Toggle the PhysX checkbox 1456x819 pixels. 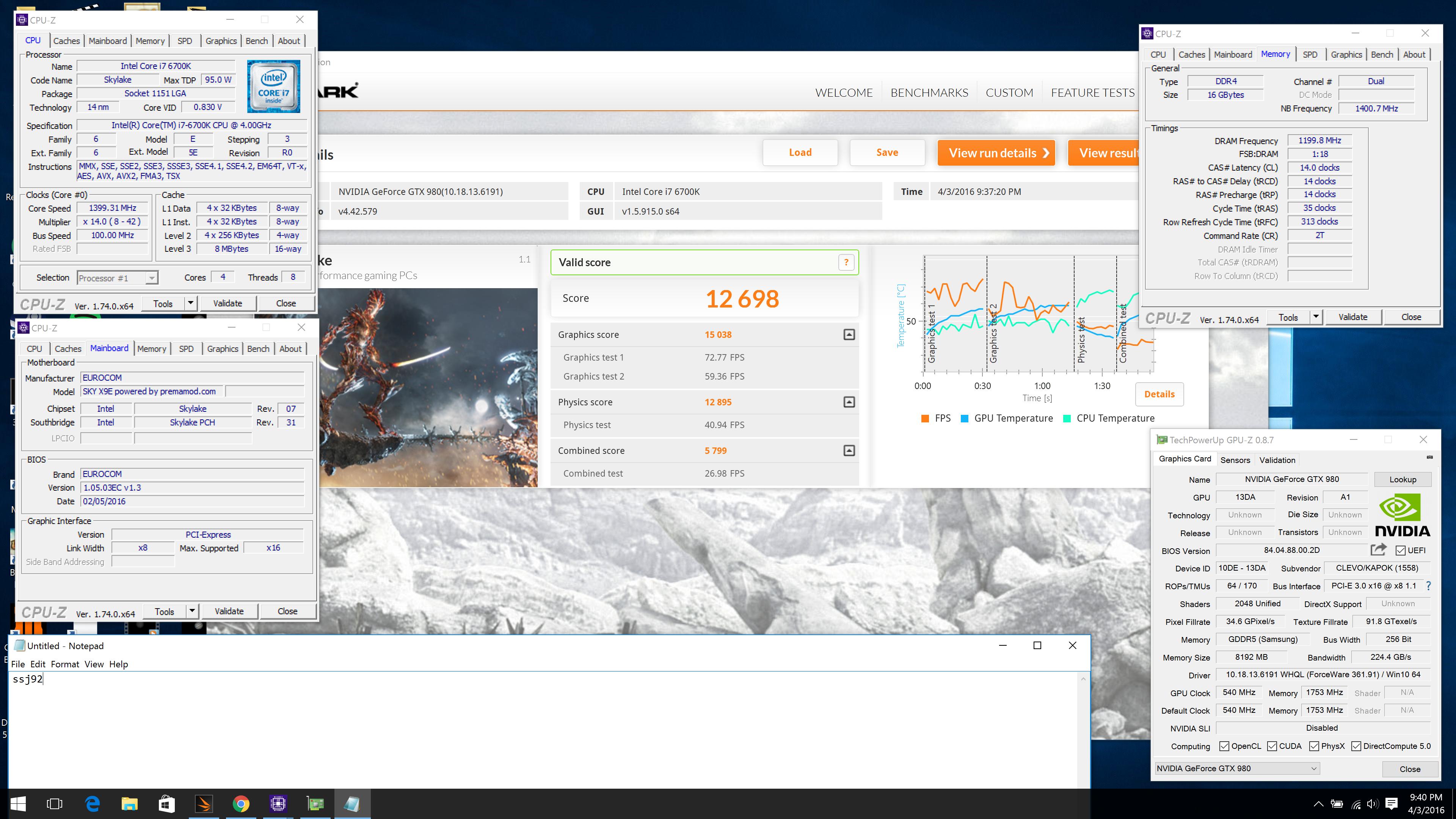(1314, 746)
